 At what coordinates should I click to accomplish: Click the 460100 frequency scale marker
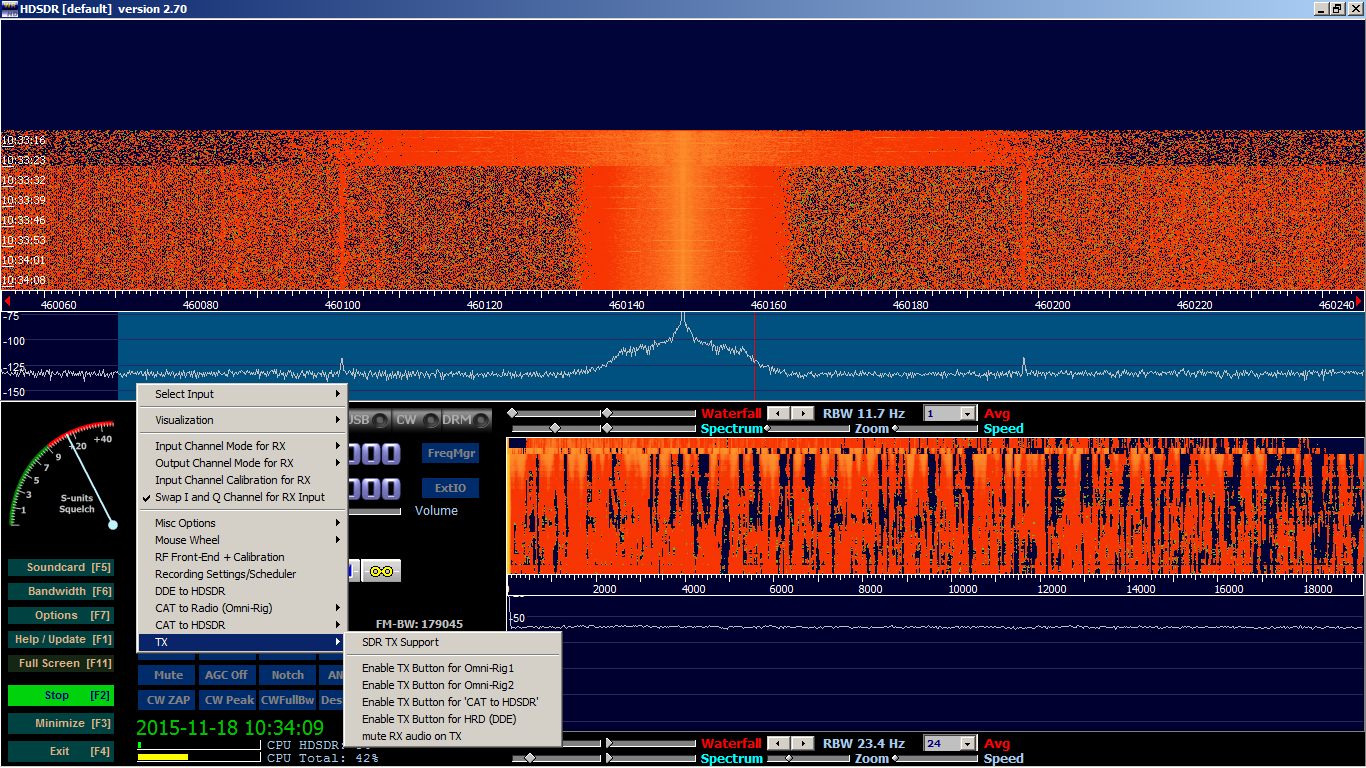click(x=343, y=305)
